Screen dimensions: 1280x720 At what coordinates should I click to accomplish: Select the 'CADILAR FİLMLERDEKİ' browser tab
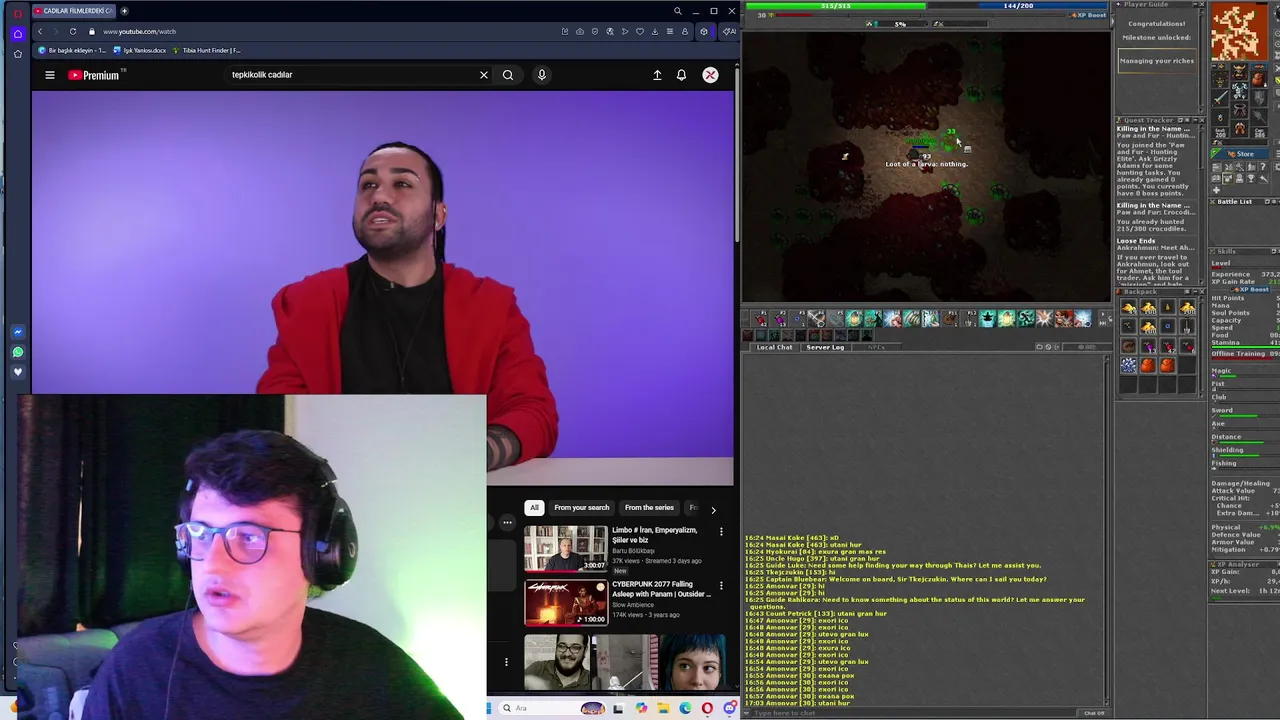click(72, 11)
